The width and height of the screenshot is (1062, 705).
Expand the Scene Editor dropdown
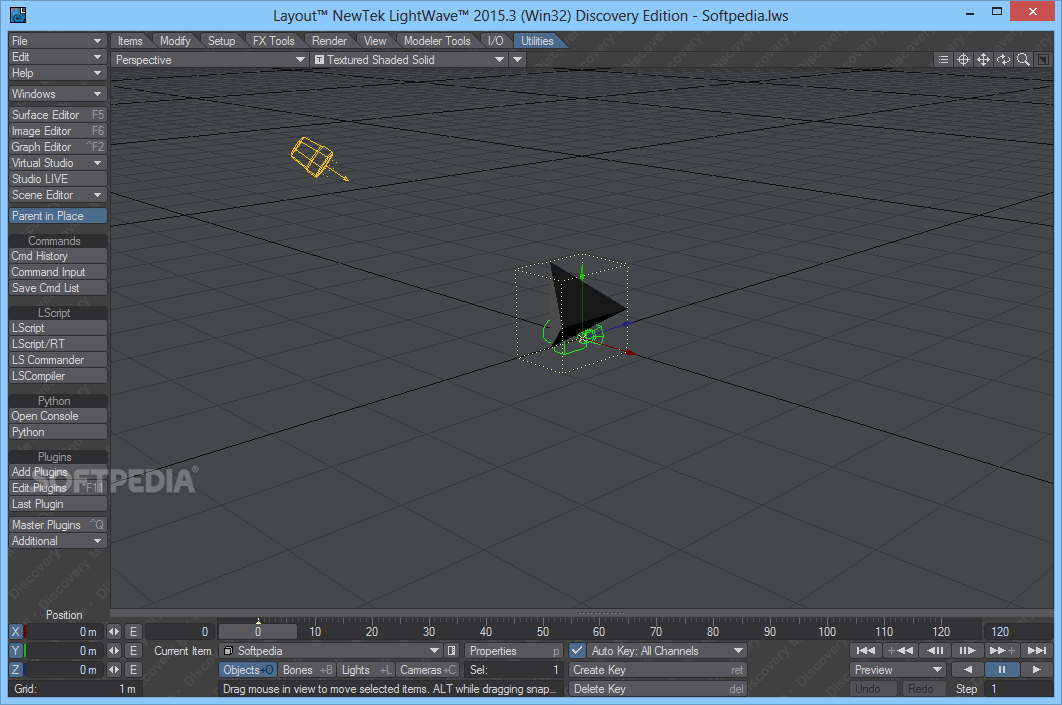pos(58,194)
